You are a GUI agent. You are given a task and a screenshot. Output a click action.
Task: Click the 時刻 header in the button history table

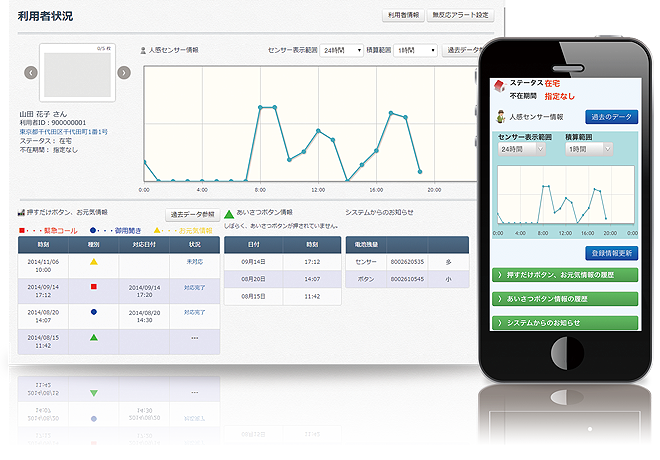tap(43, 245)
